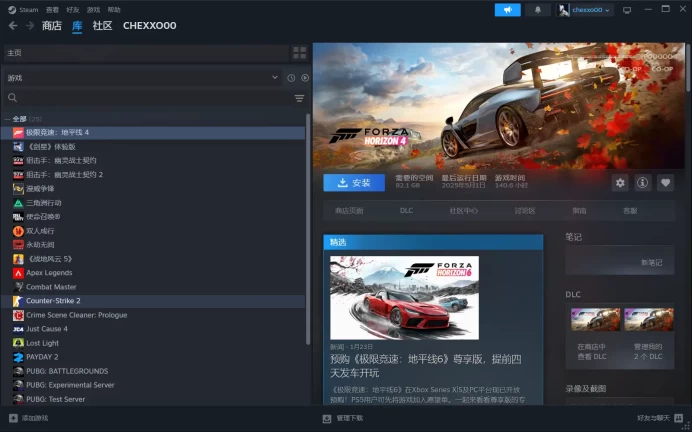Image resolution: width=692 pixels, height=432 pixels.
Task: Click the 三角洲行动 game icon
Action: pos(18,203)
